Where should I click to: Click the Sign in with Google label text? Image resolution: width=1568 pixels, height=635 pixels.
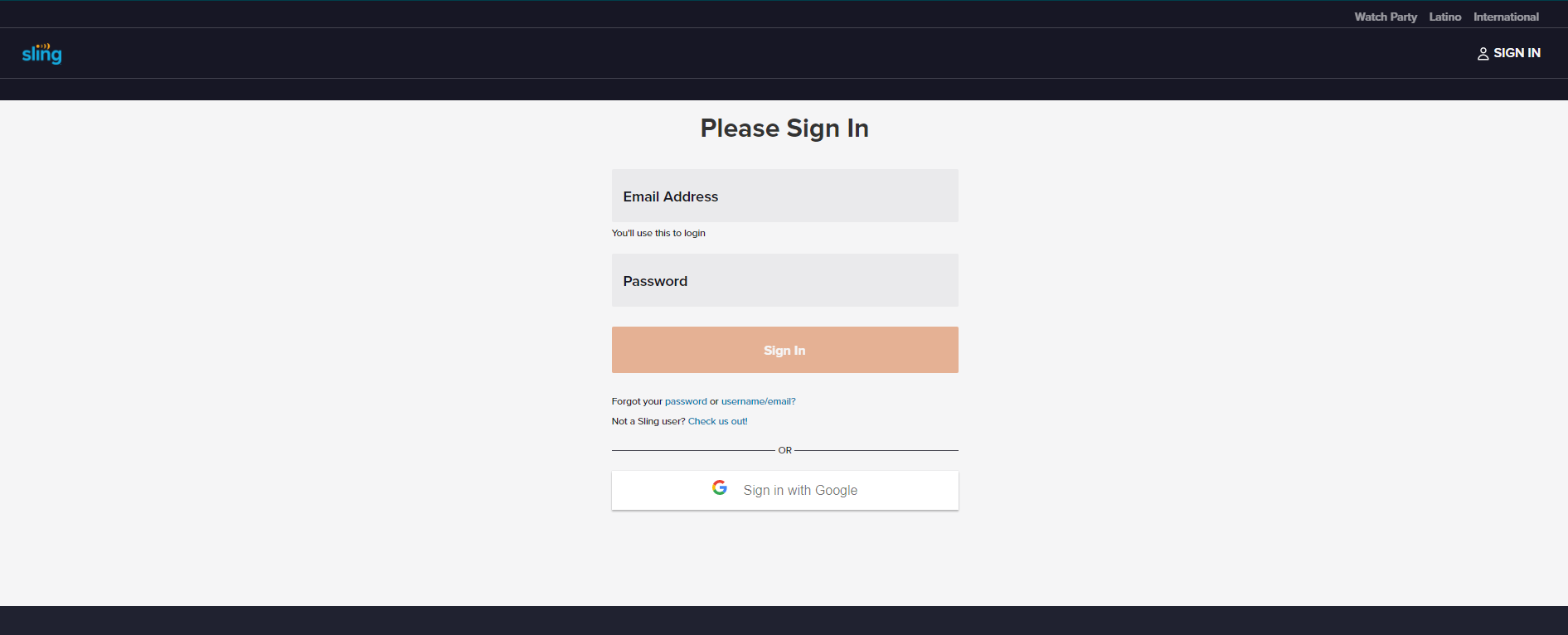click(799, 490)
